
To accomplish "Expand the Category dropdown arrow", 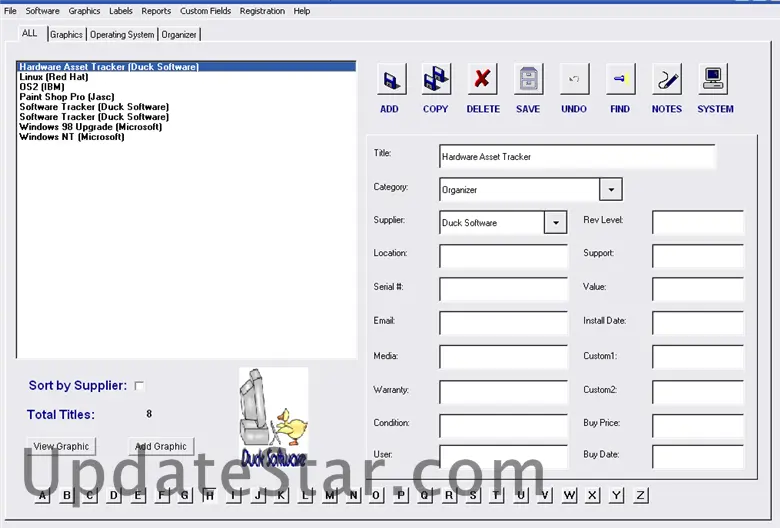I will pyautogui.click(x=611, y=190).
